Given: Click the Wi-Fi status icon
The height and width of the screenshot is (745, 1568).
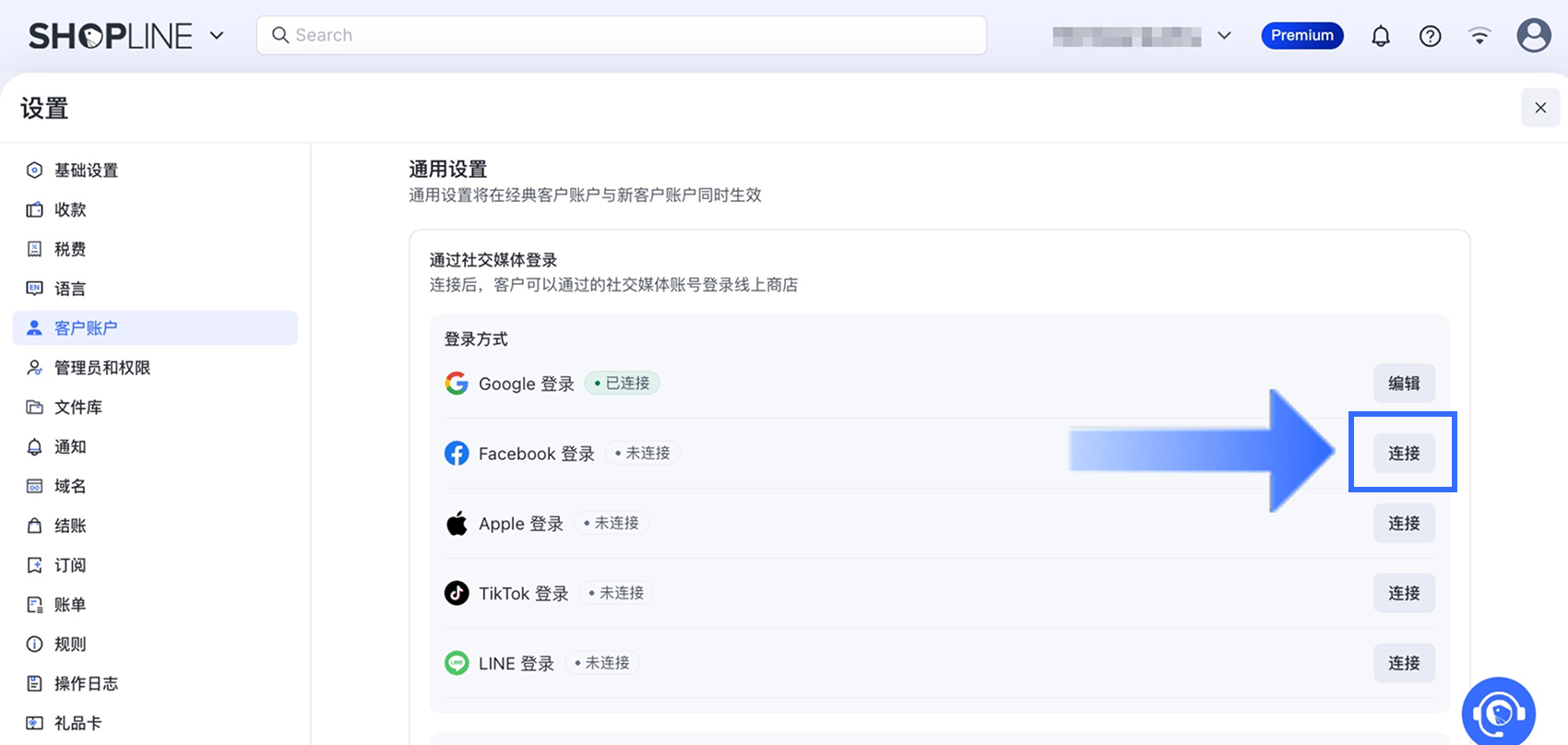Looking at the screenshot, I should (1479, 36).
